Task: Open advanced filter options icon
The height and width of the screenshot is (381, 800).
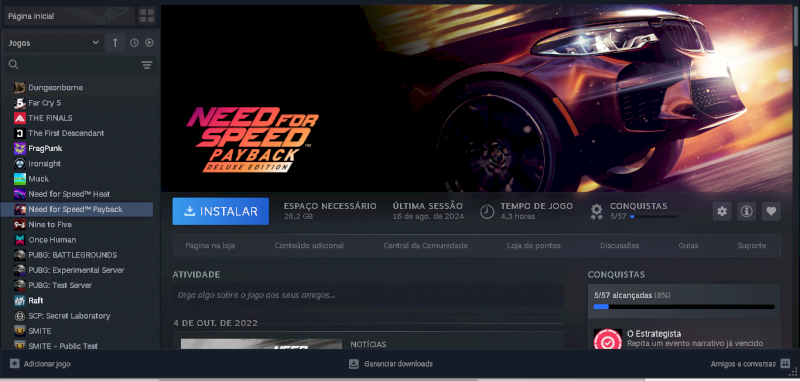Action: tap(147, 65)
